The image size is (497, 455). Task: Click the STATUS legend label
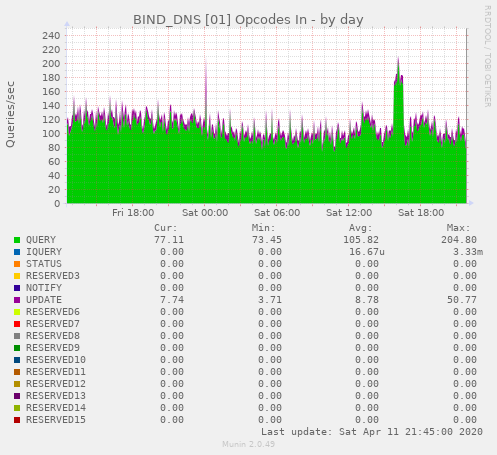point(44,264)
